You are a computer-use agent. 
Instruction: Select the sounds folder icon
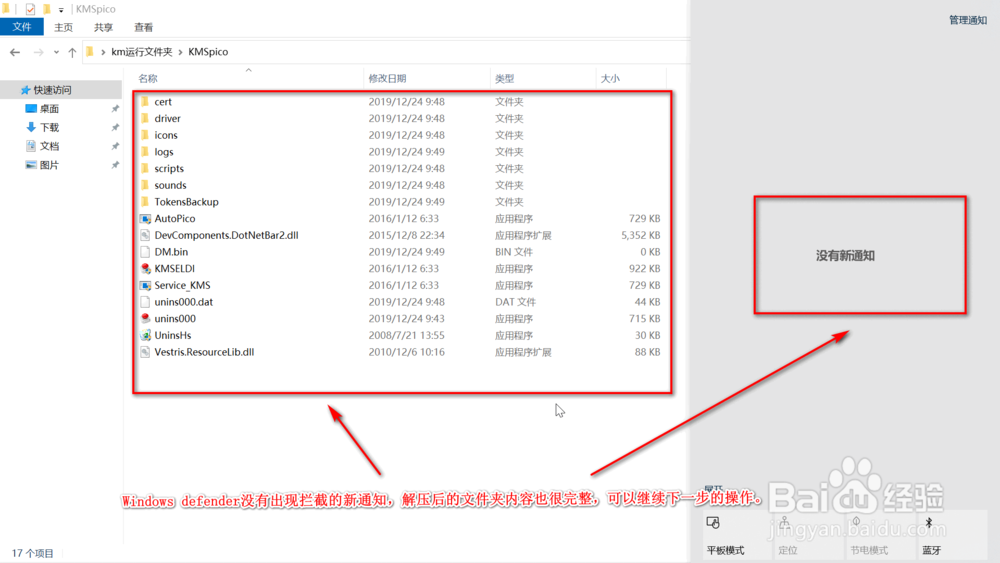(145, 185)
